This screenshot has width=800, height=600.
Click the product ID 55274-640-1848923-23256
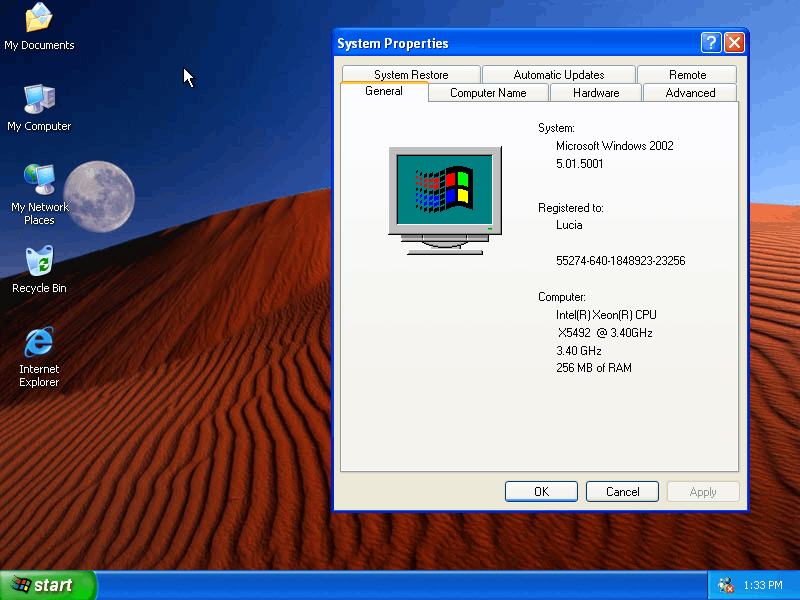(620, 261)
